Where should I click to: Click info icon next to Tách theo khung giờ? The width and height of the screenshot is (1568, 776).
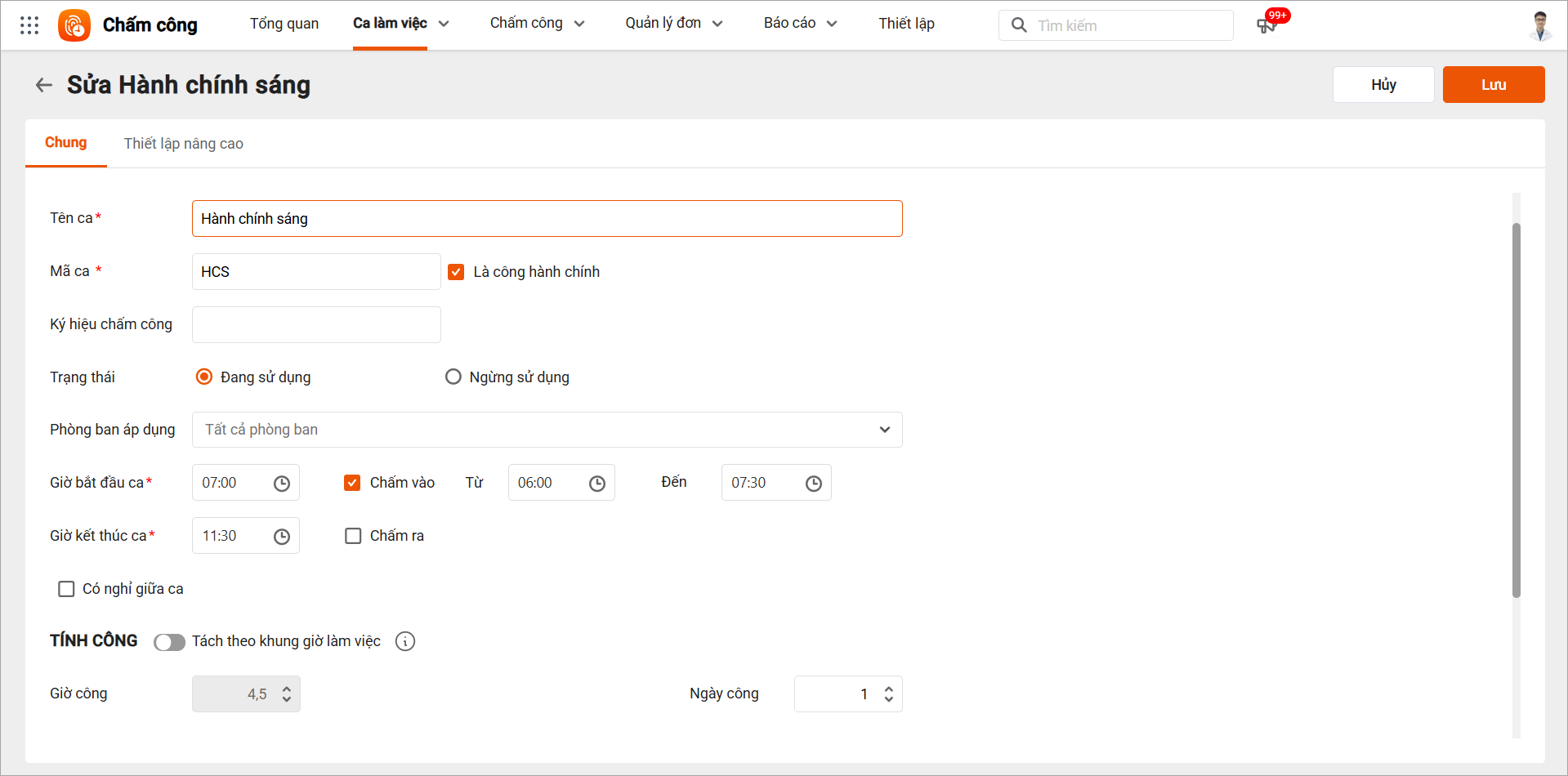click(405, 641)
